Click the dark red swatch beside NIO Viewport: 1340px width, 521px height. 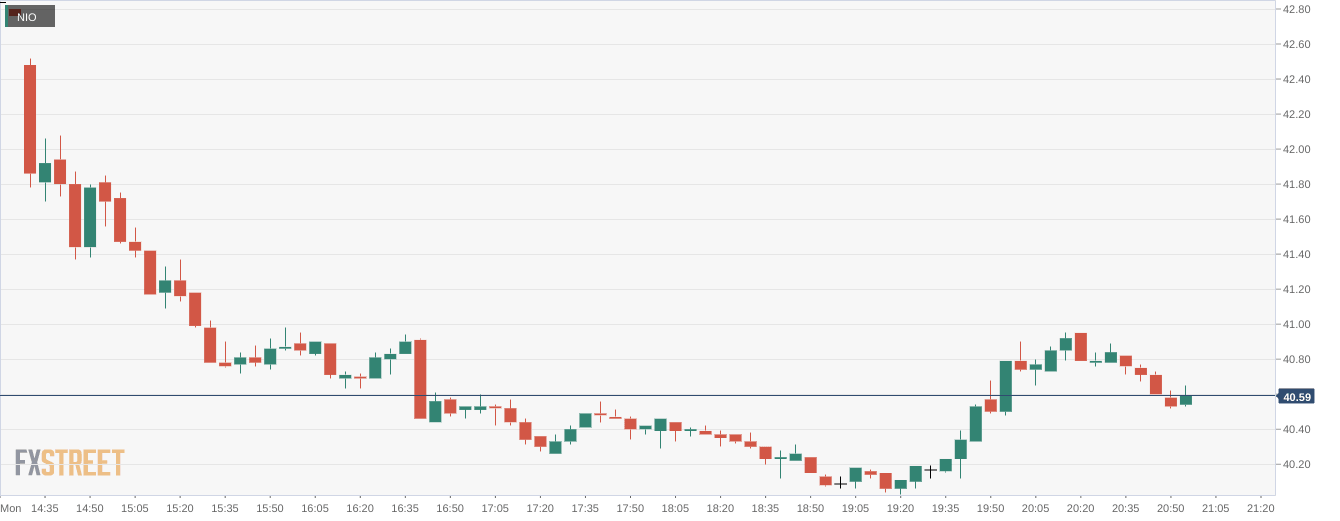[13, 11]
